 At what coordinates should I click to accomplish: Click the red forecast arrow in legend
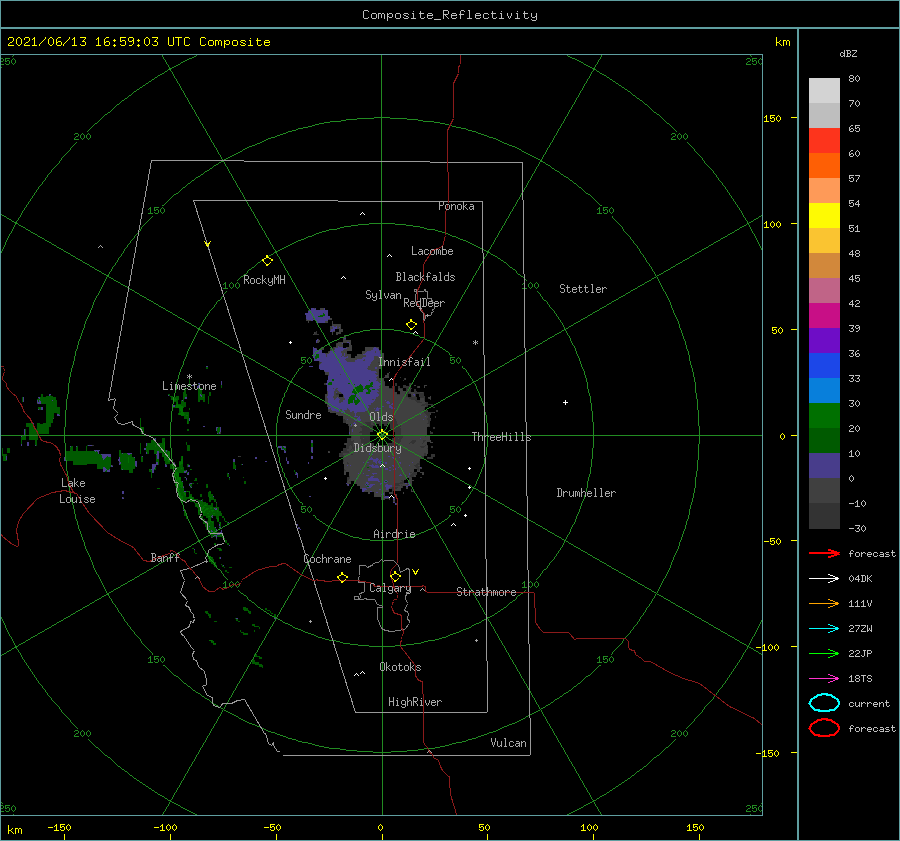824,553
